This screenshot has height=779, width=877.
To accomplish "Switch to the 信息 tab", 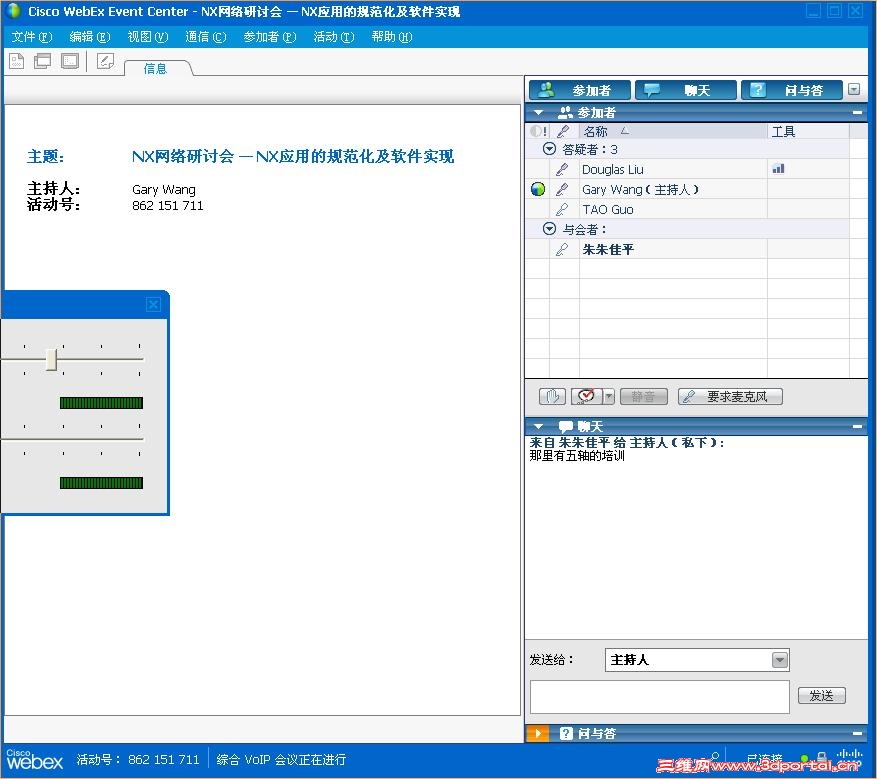I will [155, 68].
